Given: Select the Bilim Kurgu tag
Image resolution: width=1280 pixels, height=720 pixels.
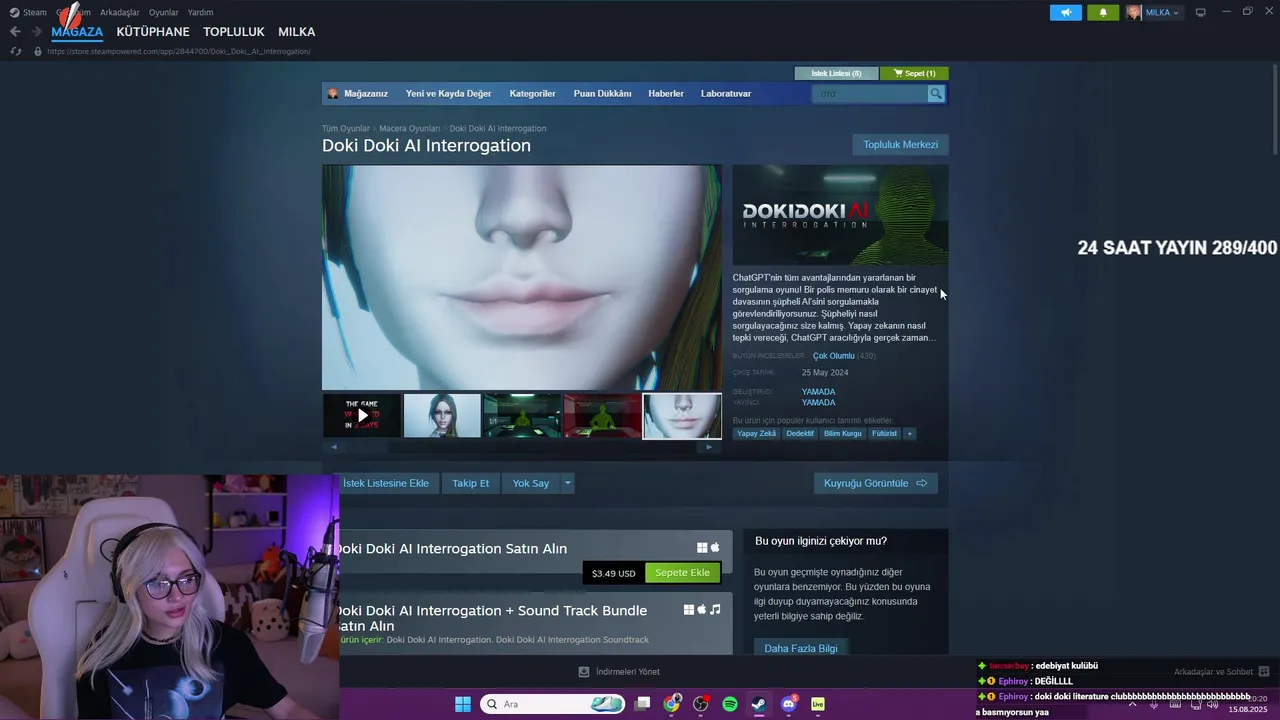Looking at the screenshot, I should coord(842,434).
